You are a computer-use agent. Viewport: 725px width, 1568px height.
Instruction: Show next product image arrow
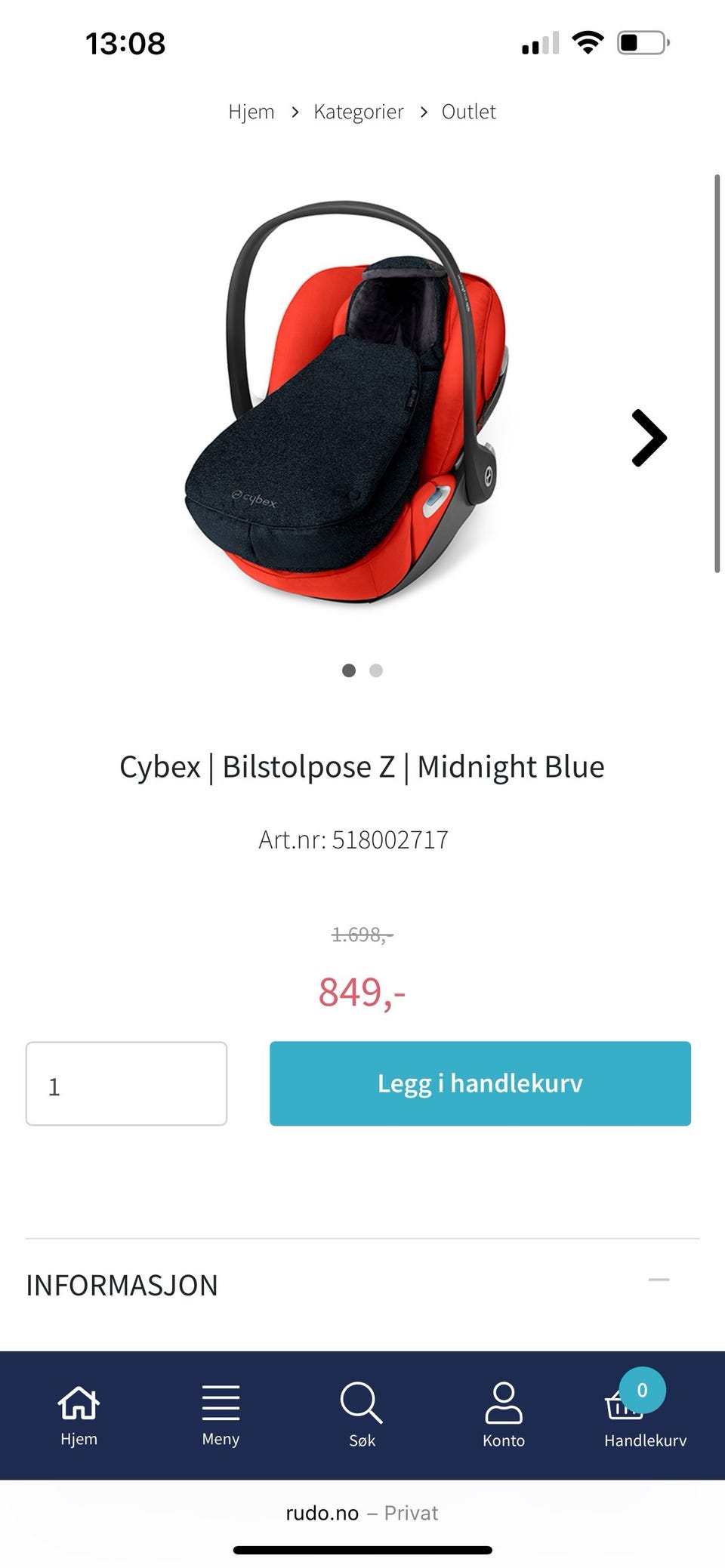point(649,438)
